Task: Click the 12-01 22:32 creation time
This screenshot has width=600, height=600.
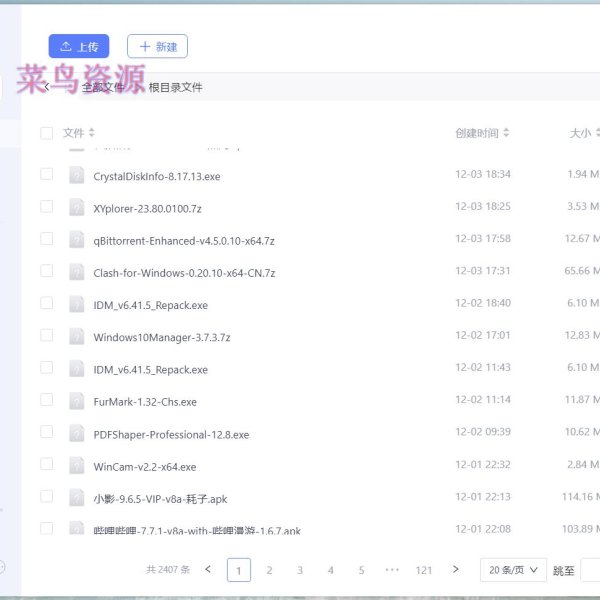Action: click(483, 464)
